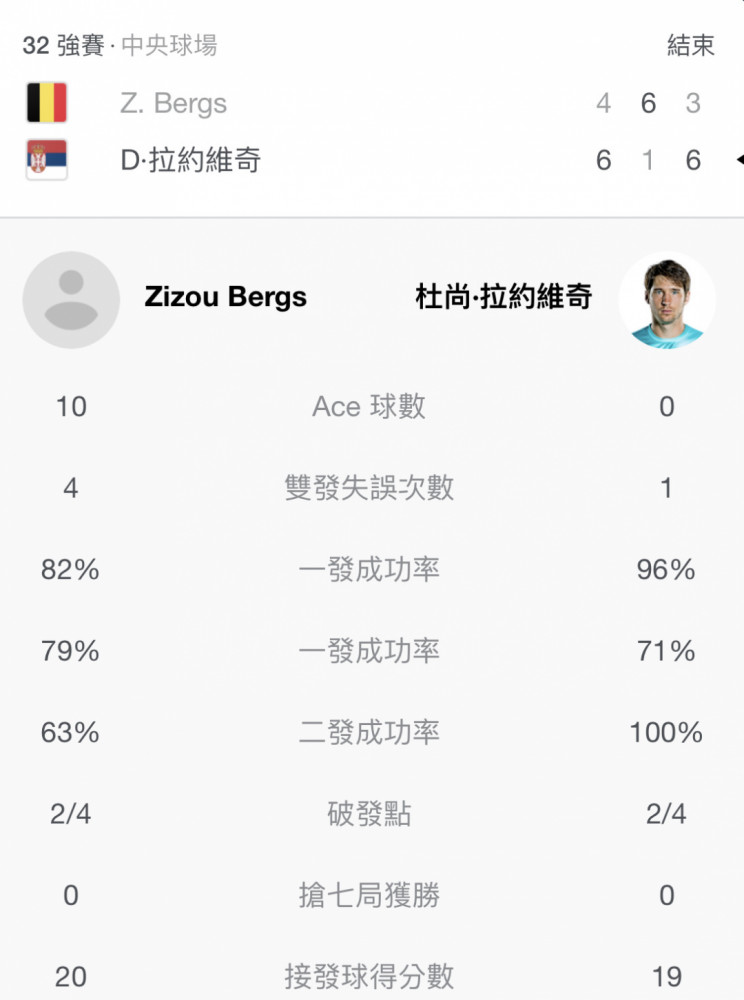Image resolution: width=744 pixels, height=1000 pixels.
Task: Click the 中央球場 court label
Action: pos(169,45)
